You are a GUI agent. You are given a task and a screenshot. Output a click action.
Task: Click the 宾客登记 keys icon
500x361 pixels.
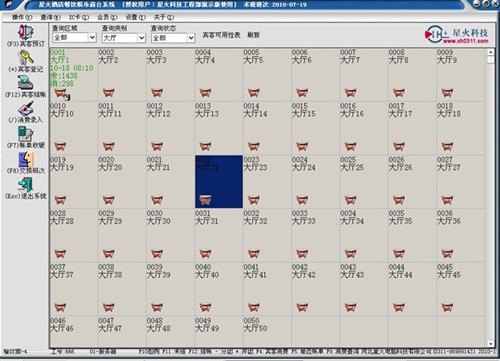coord(25,58)
